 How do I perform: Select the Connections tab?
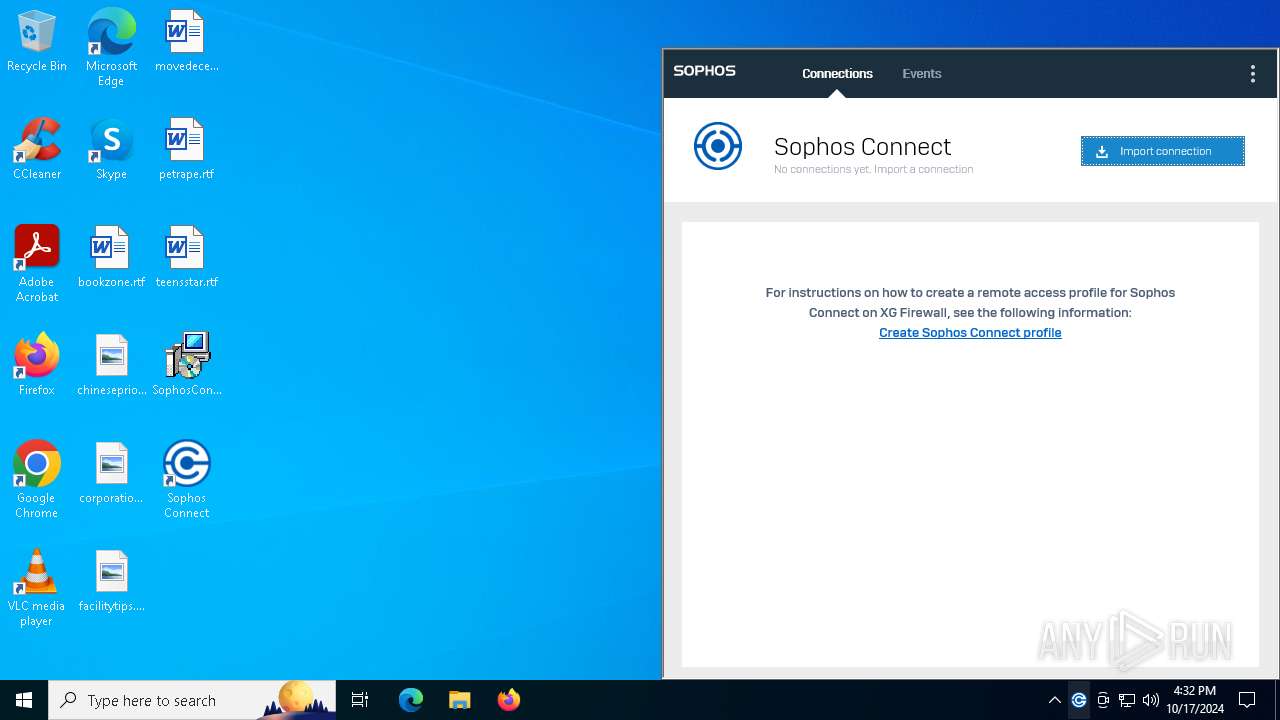837,74
